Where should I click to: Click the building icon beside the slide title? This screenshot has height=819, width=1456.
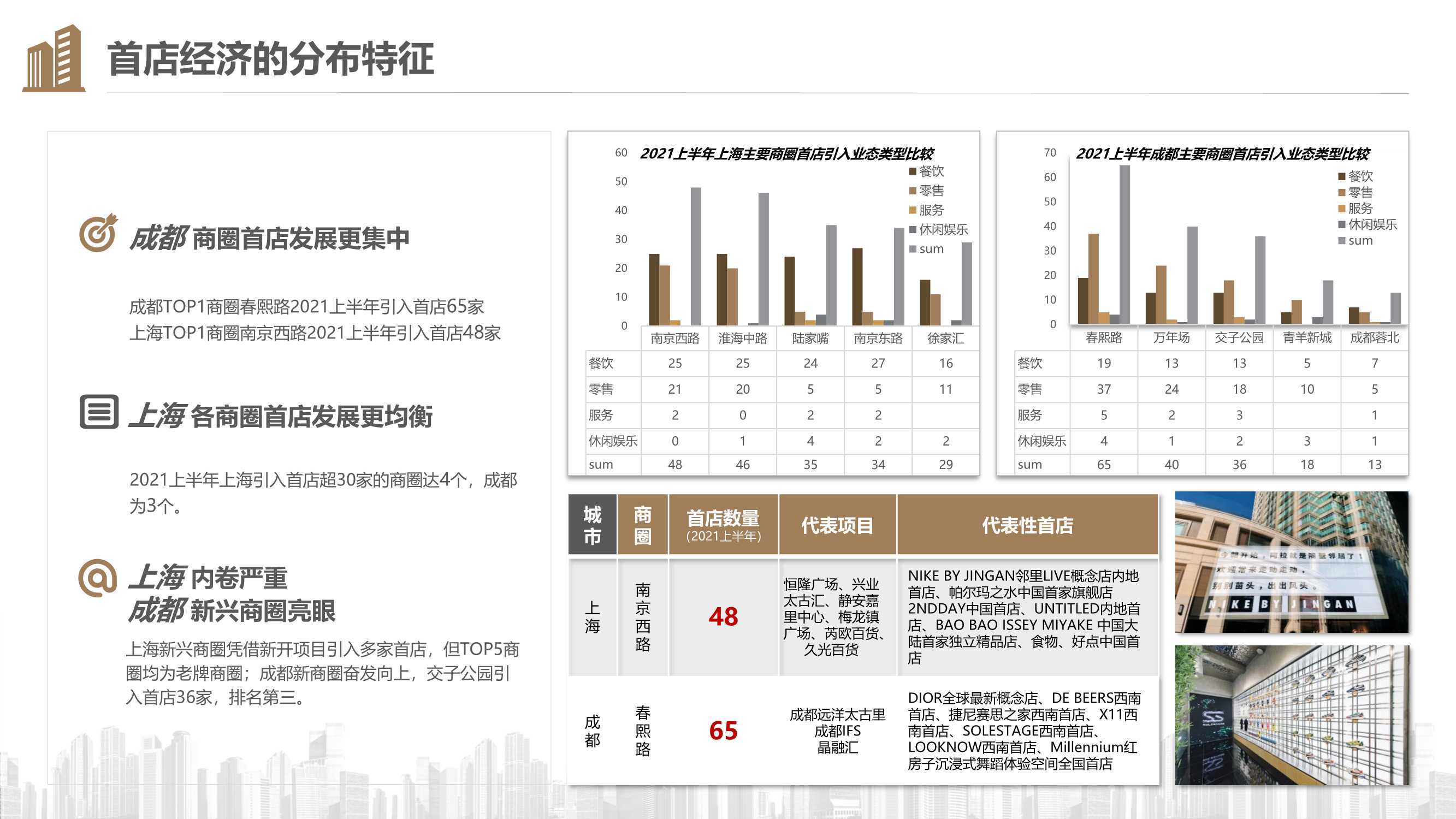54,58
